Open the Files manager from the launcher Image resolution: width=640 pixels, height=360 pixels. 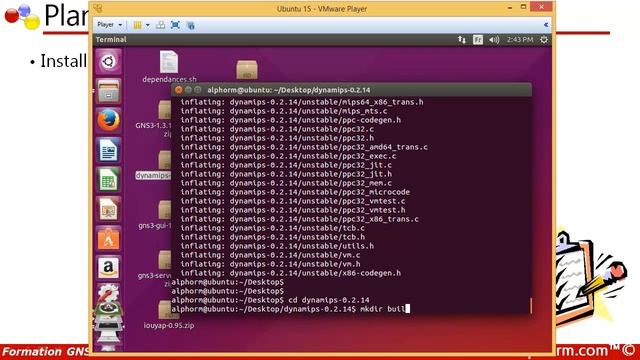(108, 91)
